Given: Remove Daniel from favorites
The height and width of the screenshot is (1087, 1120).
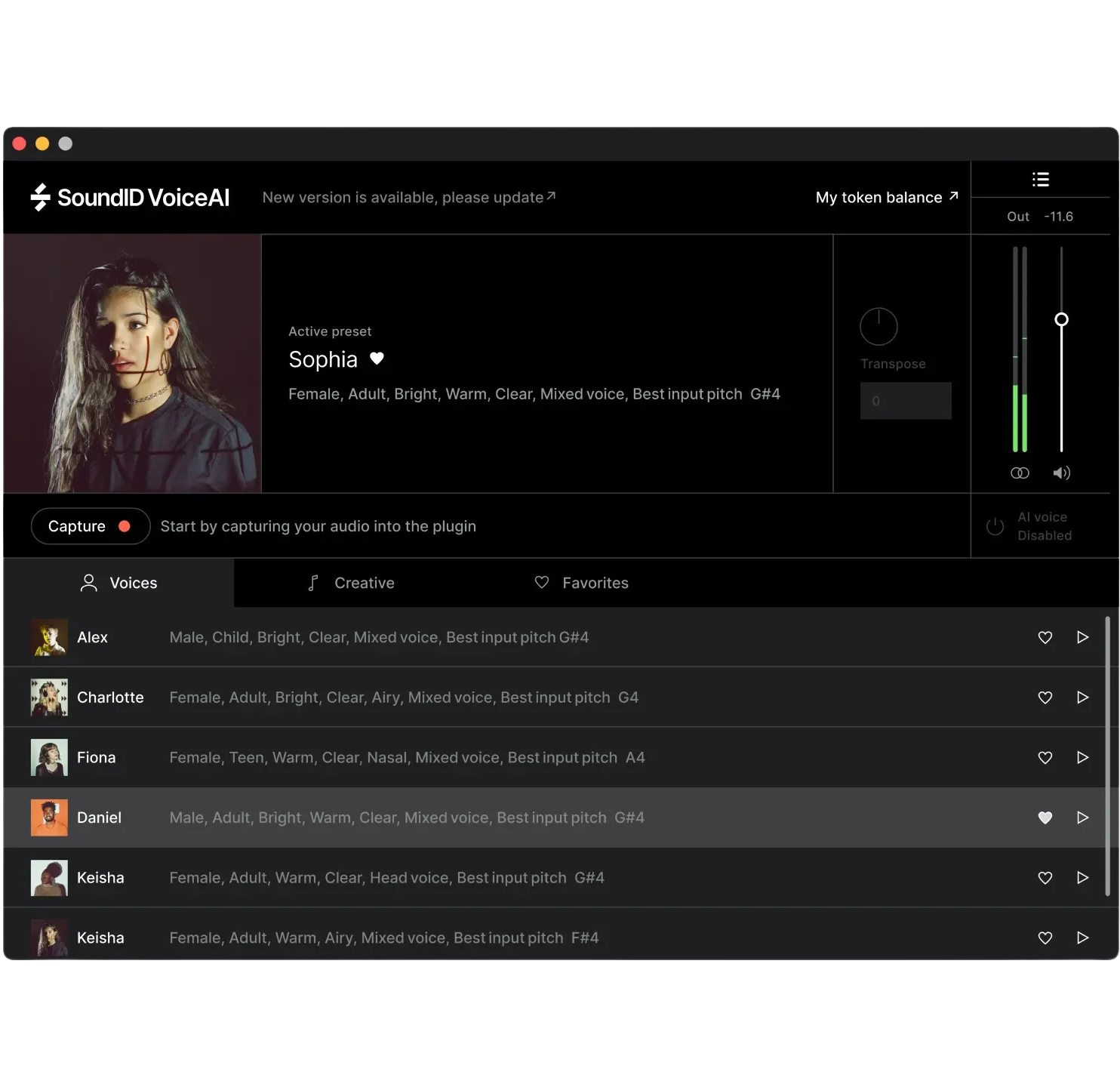Looking at the screenshot, I should coord(1045,818).
